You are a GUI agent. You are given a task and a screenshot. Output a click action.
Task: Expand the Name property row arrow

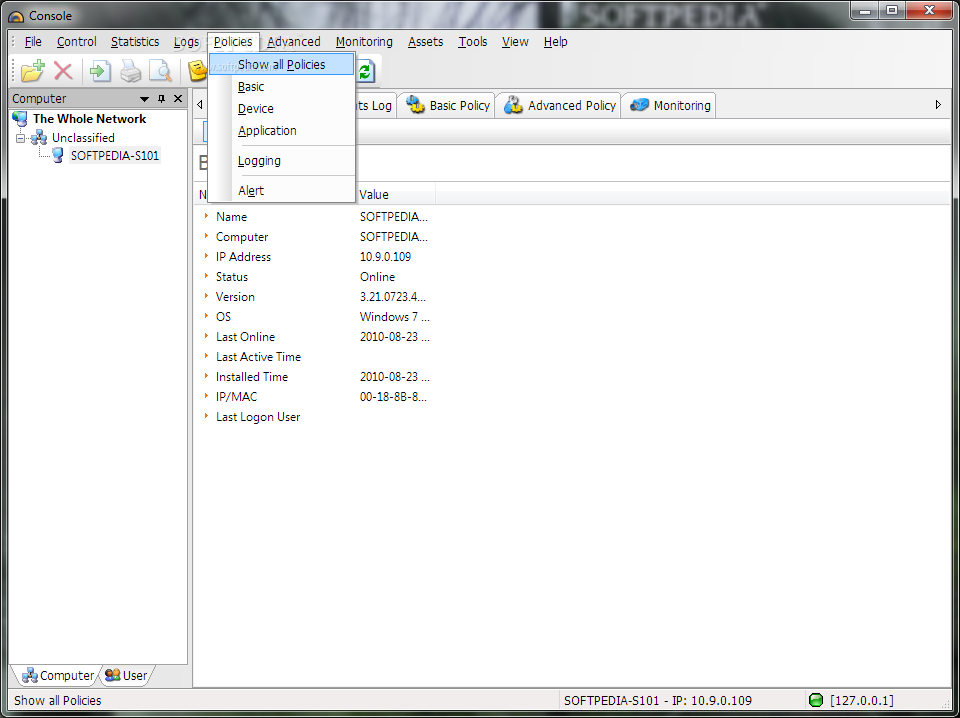pyautogui.click(x=206, y=216)
